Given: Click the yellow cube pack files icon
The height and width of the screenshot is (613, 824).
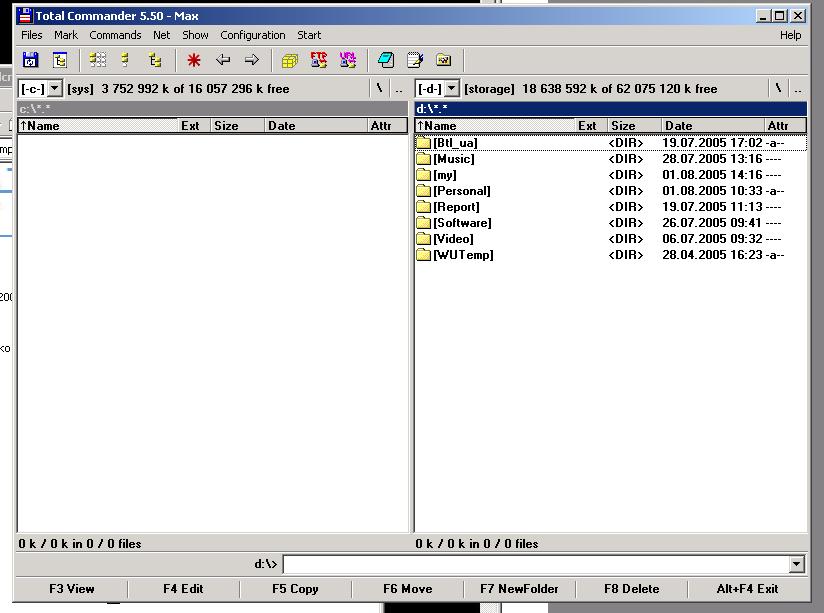Looking at the screenshot, I should (290, 60).
